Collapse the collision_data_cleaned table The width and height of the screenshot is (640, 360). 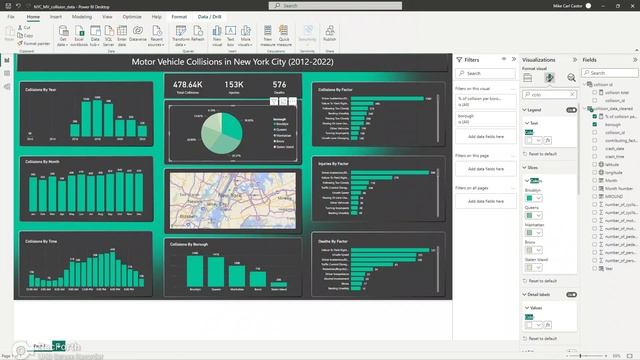(585, 109)
